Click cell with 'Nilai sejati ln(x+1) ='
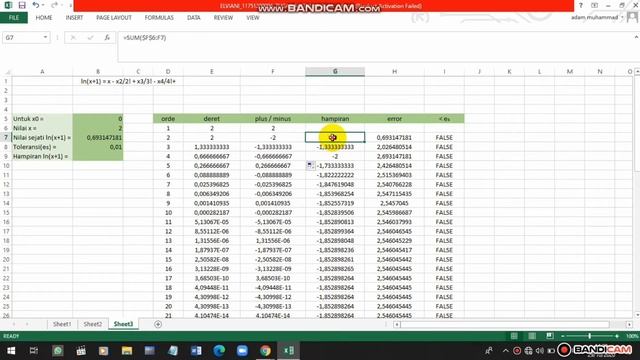Image resolution: width=640 pixels, height=360 pixels. (x=42, y=138)
